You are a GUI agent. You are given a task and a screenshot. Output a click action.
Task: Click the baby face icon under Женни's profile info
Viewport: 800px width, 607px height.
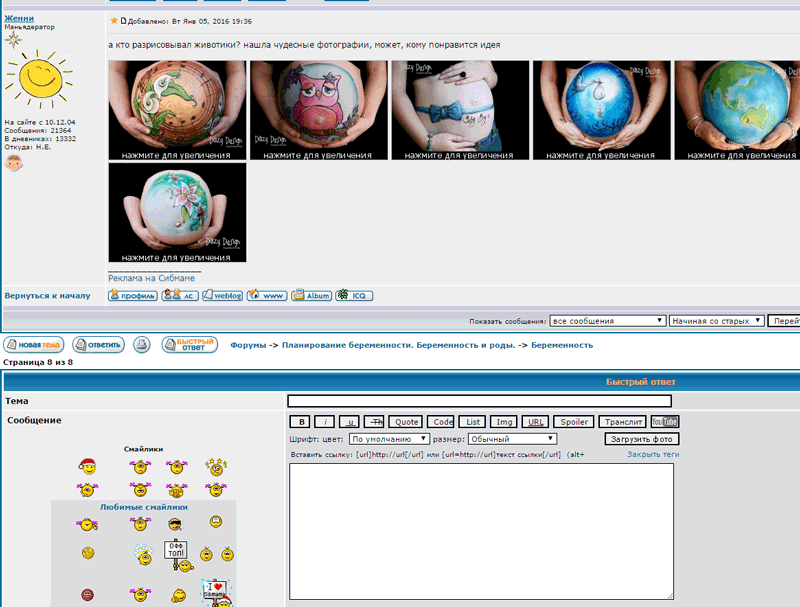[14, 163]
